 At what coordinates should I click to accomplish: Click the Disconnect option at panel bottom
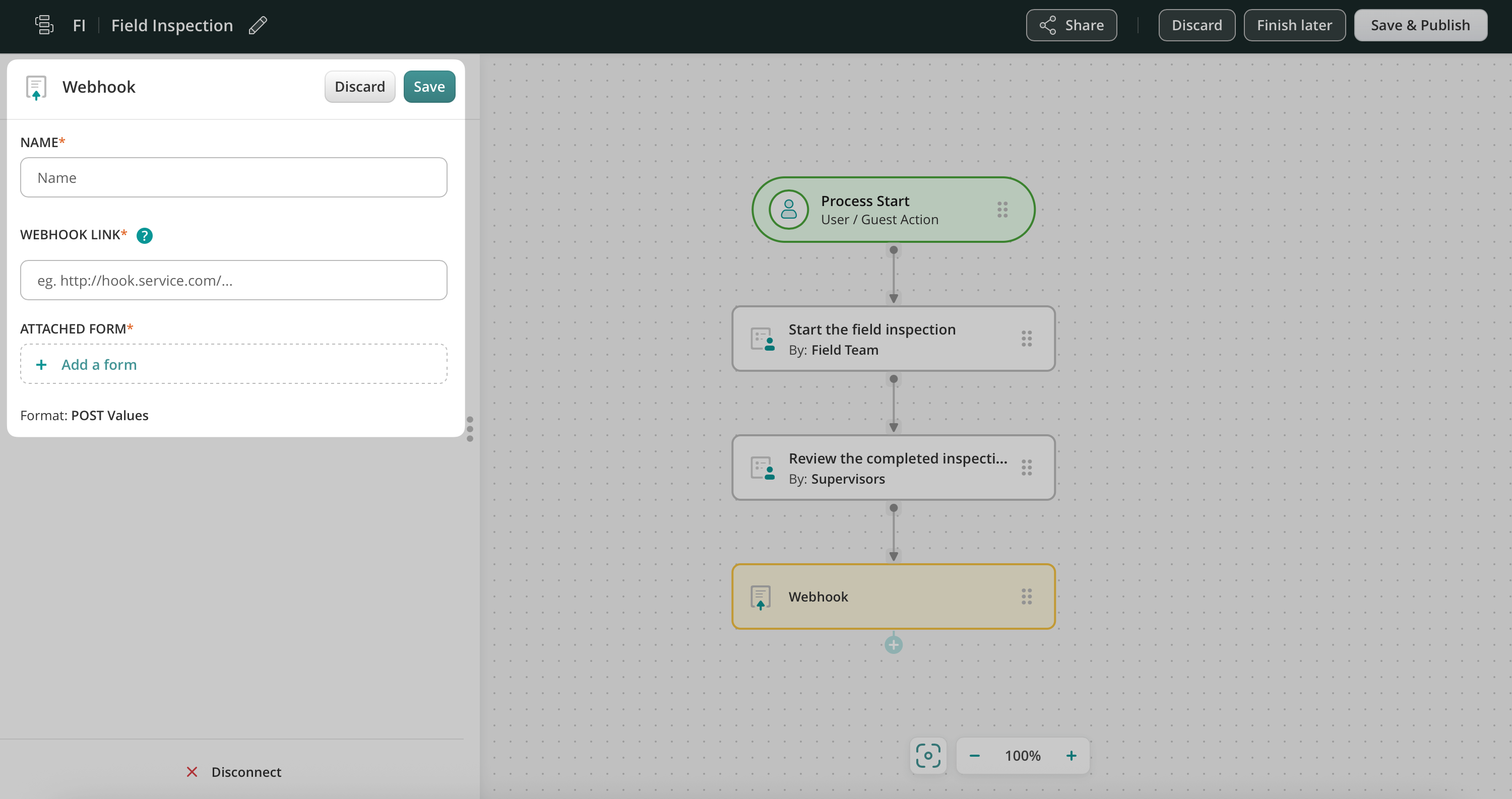pyautogui.click(x=234, y=772)
